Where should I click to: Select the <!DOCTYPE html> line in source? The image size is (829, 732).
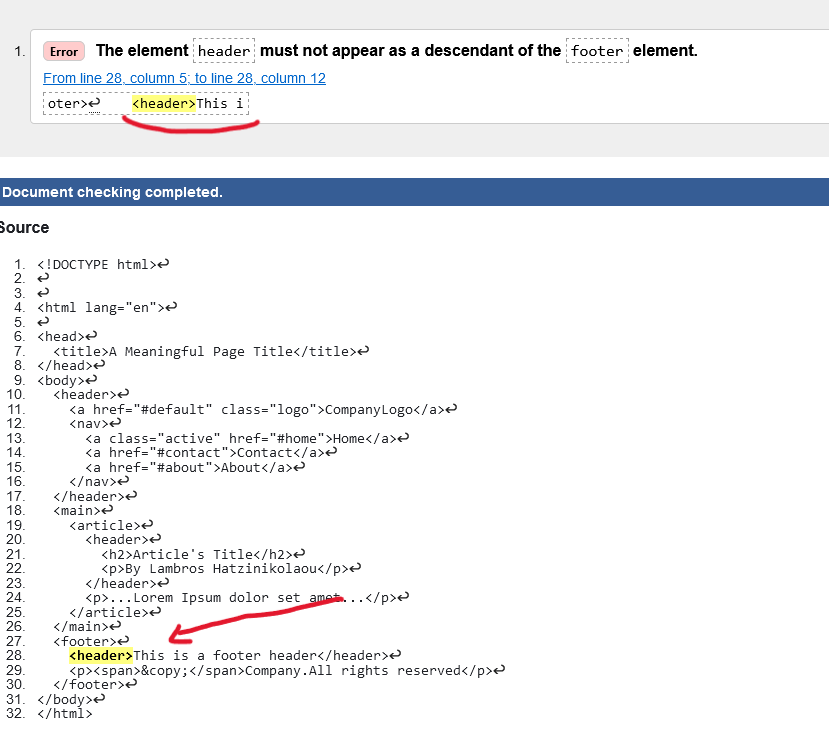(x=98, y=264)
